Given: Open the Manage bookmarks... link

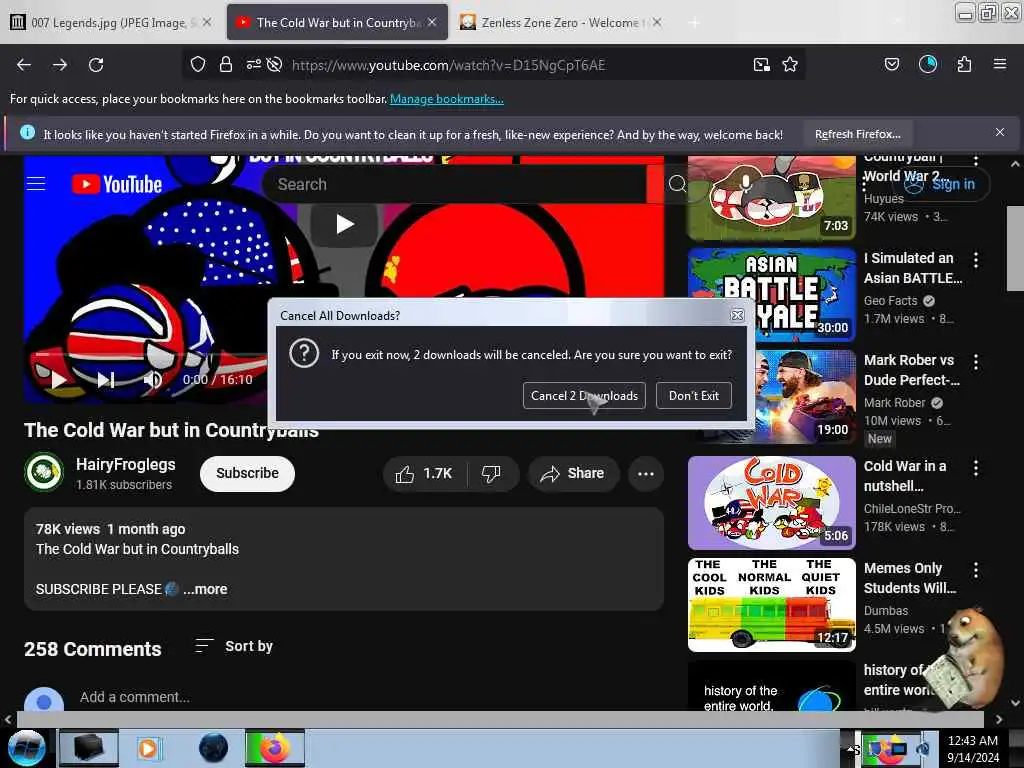Looking at the screenshot, I should pyautogui.click(x=447, y=99).
